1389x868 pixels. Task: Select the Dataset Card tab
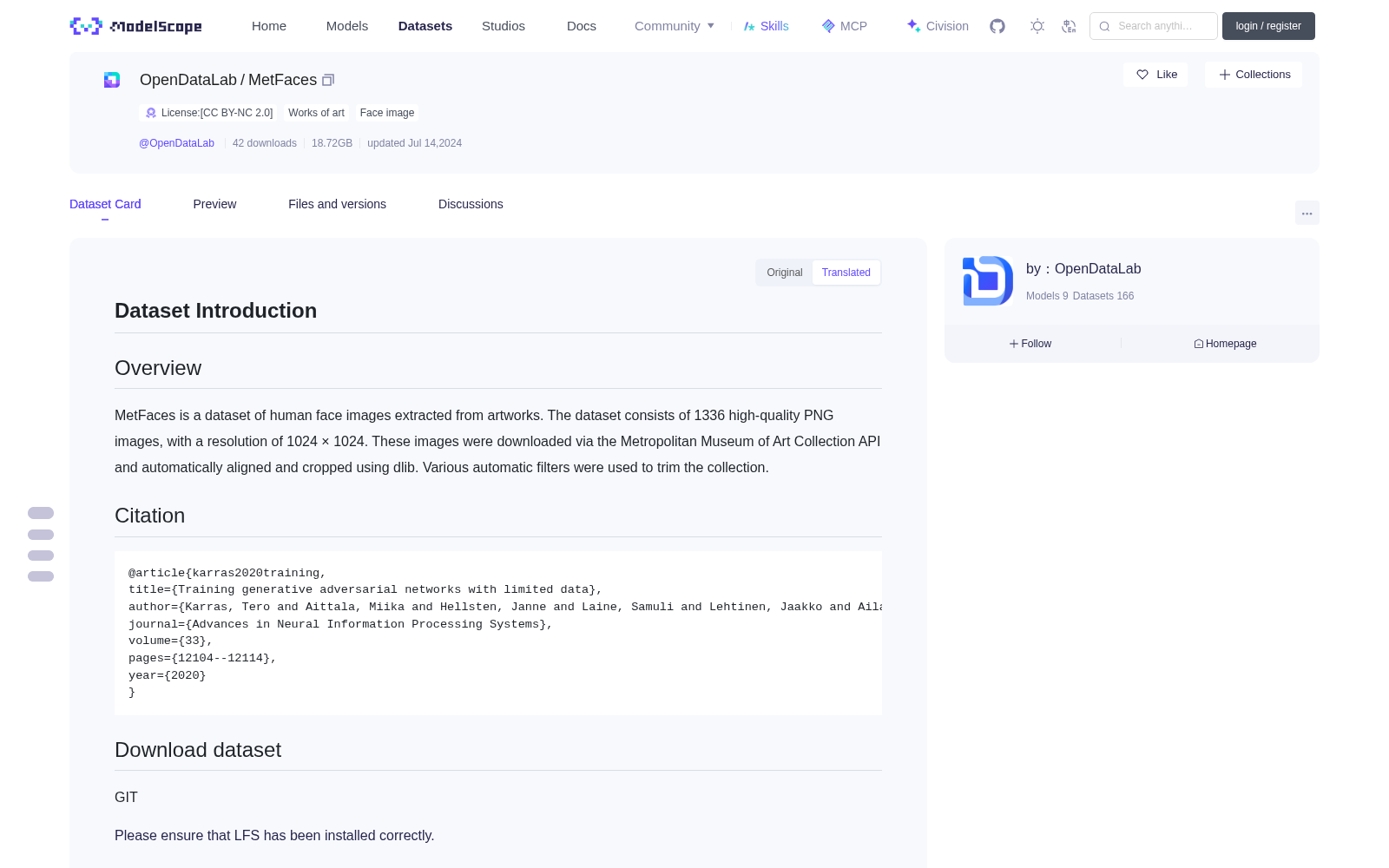point(105,204)
